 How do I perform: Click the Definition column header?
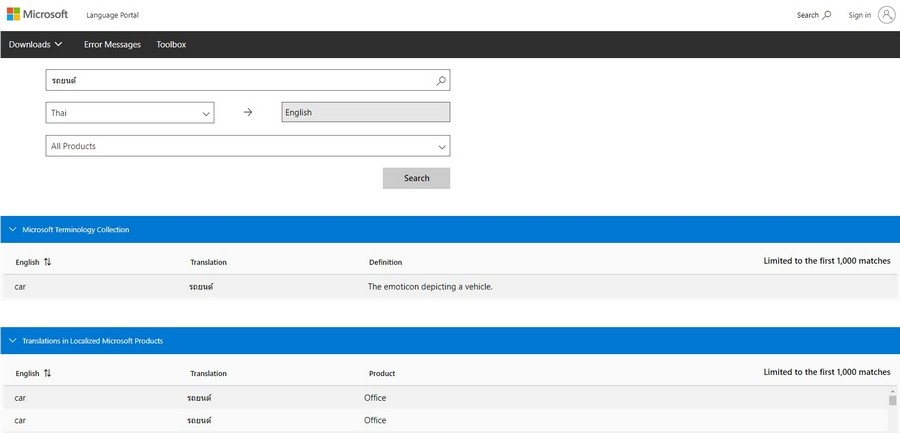(x=385, y=262)
